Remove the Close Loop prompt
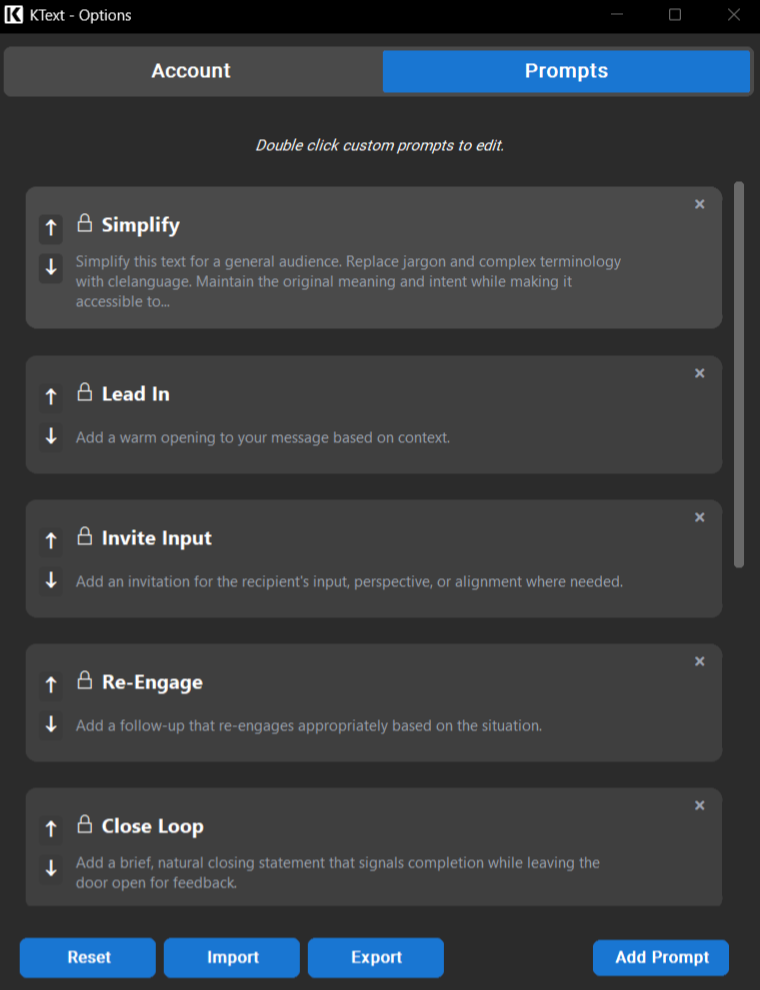 [x=699, y=804]
